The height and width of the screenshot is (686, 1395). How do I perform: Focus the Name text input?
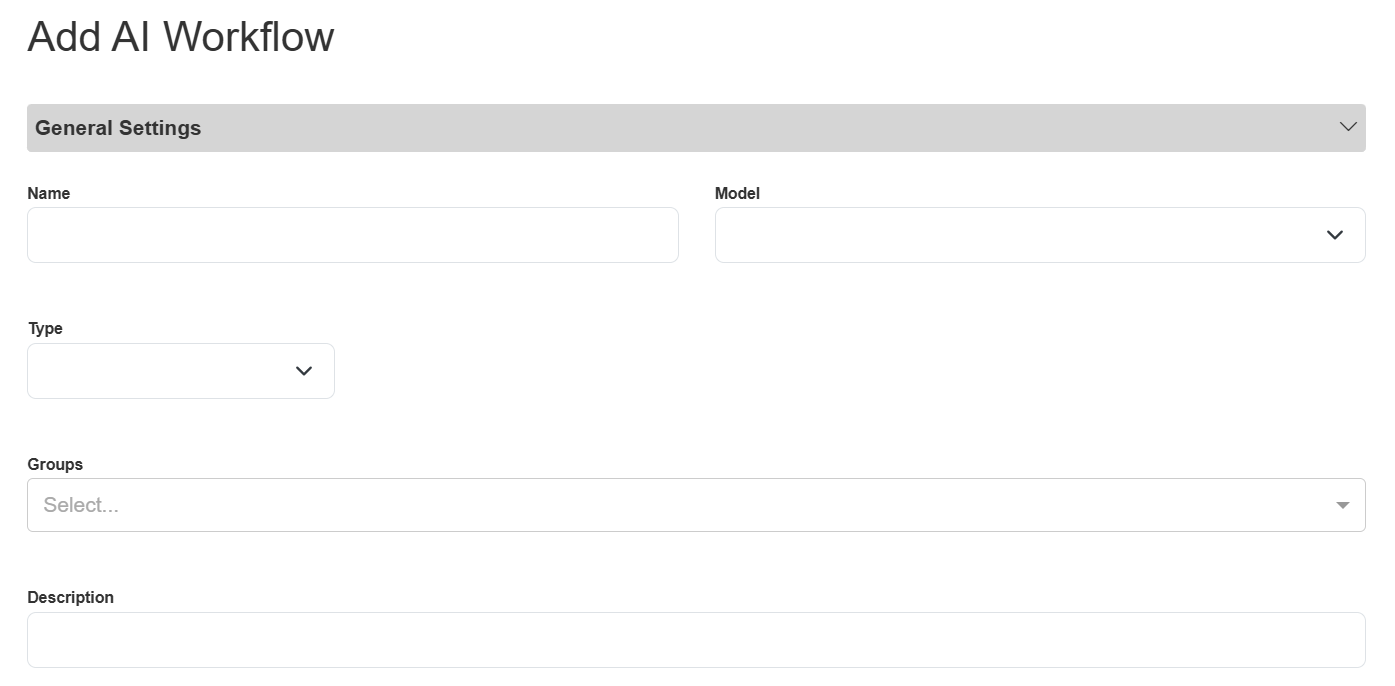pos(352,235)
